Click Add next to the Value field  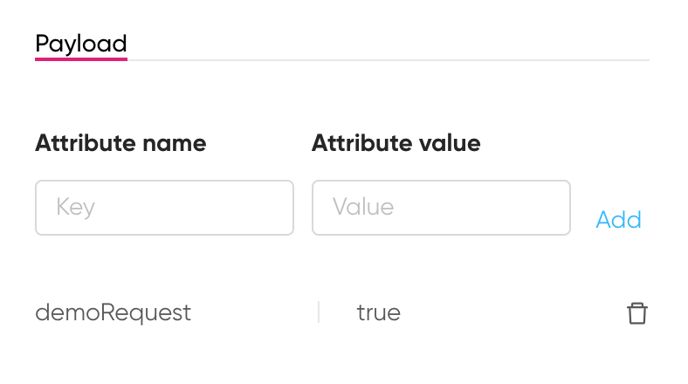click(618, 219)
